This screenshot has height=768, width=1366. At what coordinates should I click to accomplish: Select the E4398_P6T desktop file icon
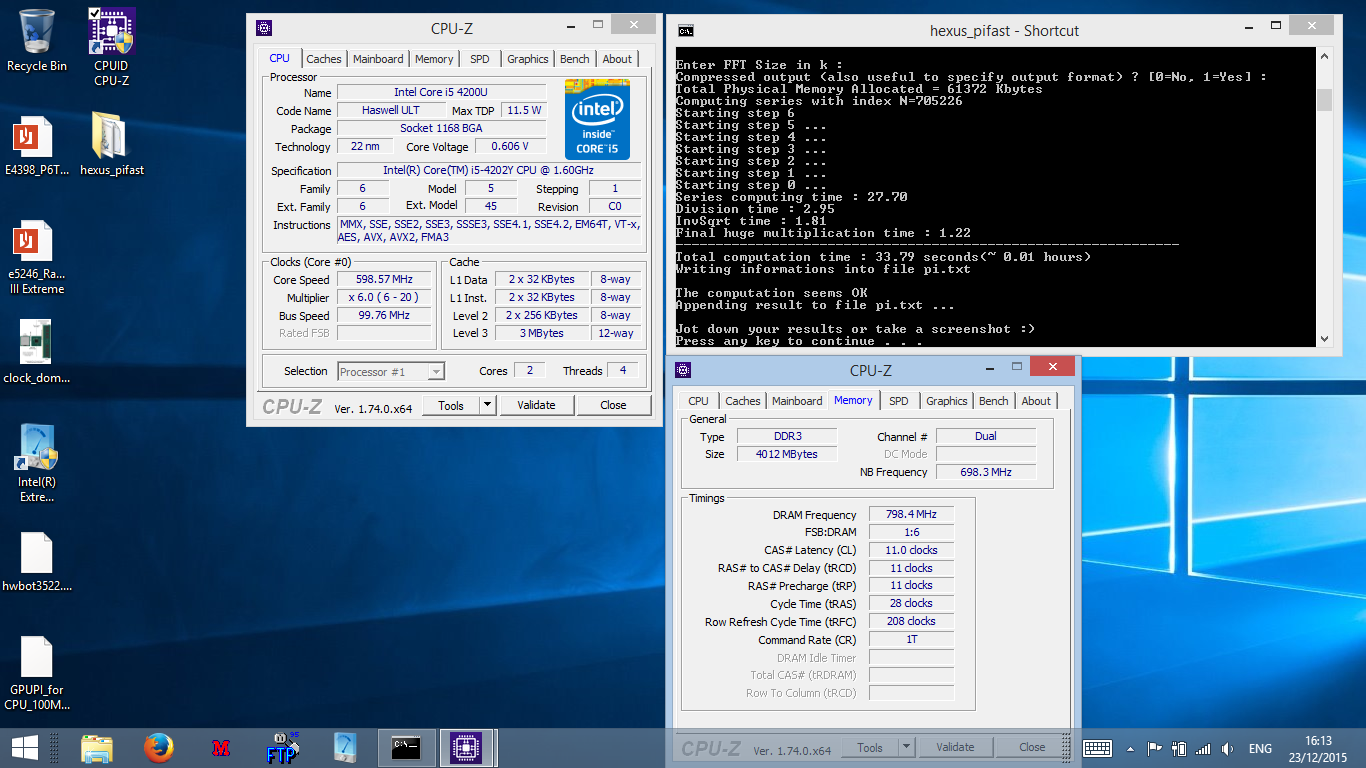click(x=37, y=148)
